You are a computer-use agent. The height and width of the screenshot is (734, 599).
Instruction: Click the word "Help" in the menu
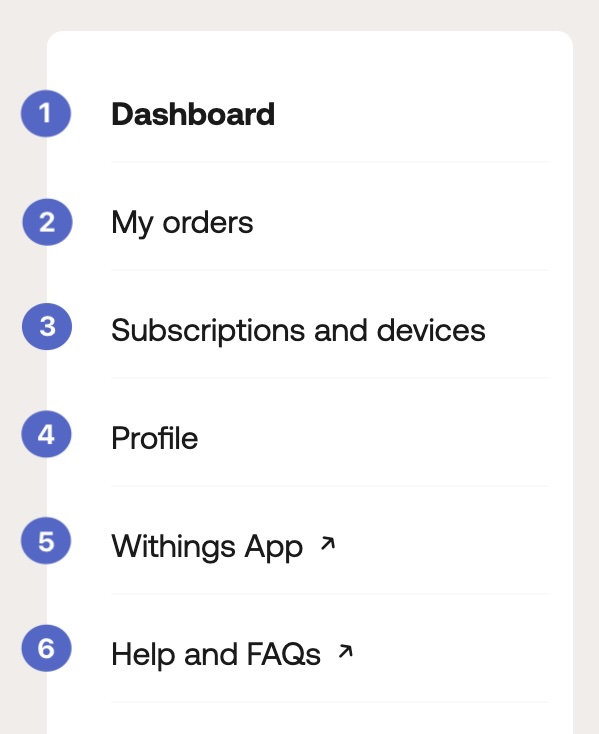click(143, 654)
